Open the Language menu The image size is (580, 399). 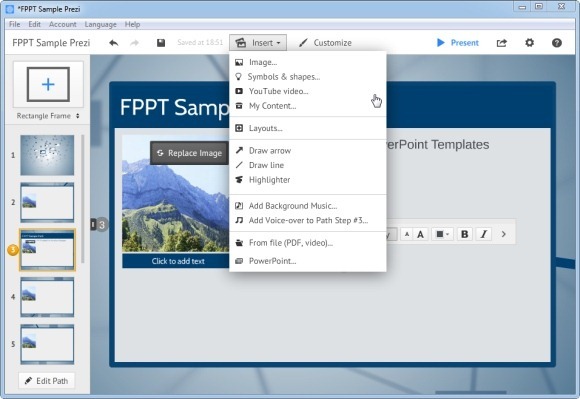[x=100, y=24]
